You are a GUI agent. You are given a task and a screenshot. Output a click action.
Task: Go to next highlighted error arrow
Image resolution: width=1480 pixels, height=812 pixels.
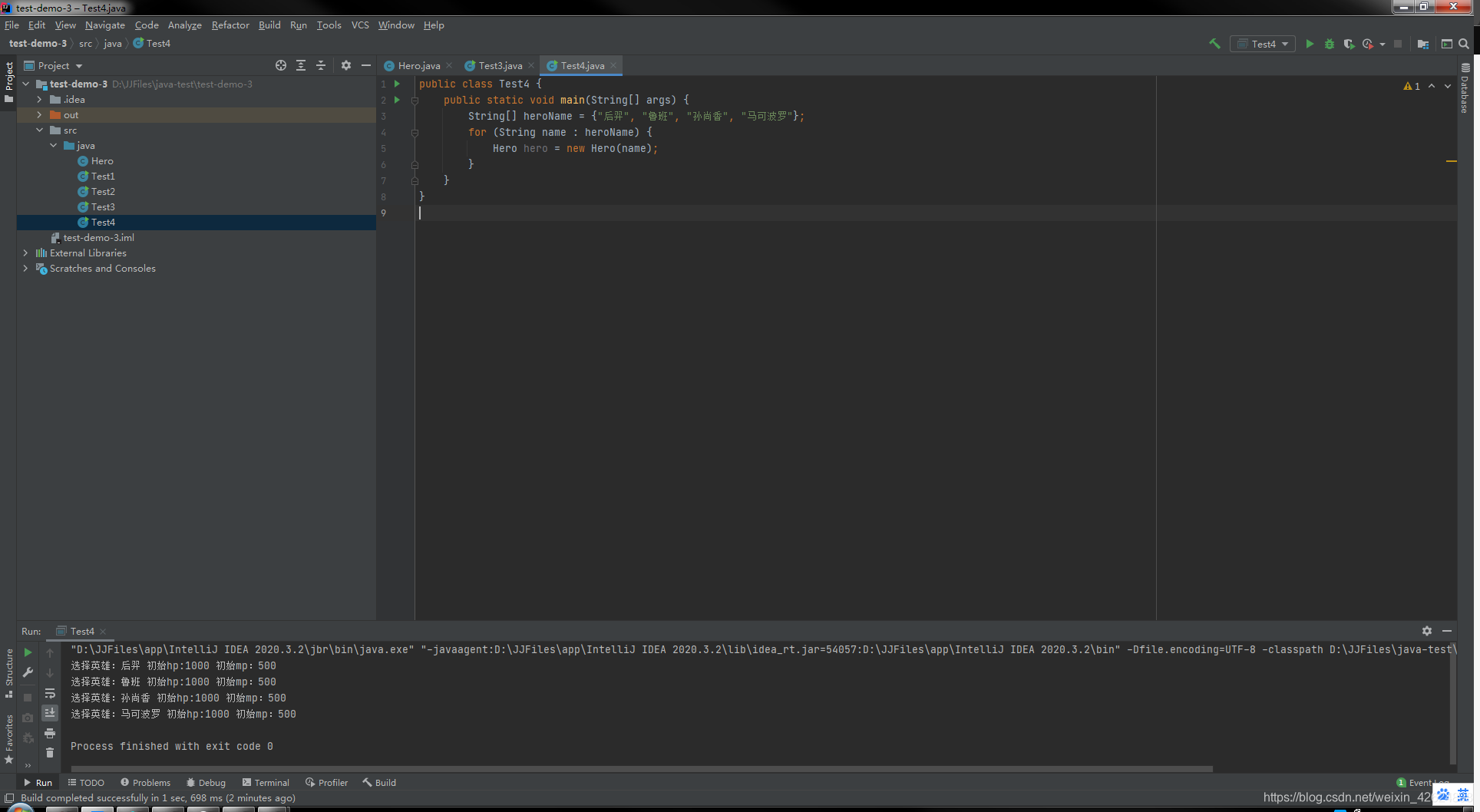coord(1448,86)
